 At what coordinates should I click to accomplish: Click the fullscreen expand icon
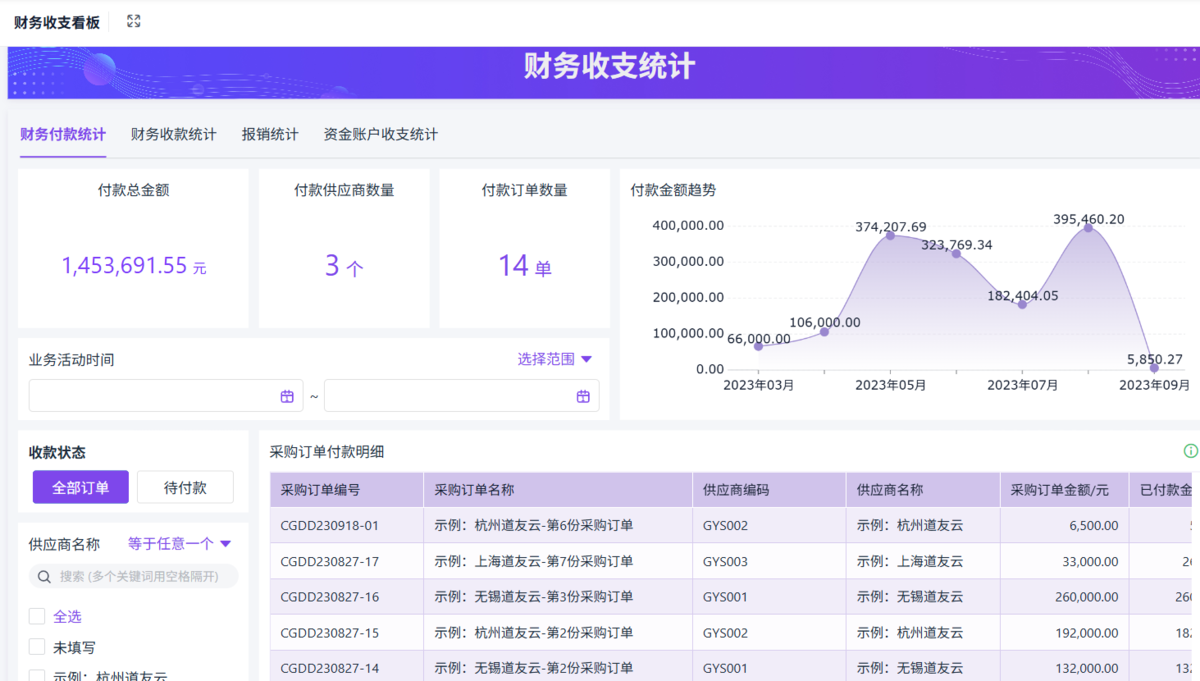pyautogui.click(x=134, y=21)
